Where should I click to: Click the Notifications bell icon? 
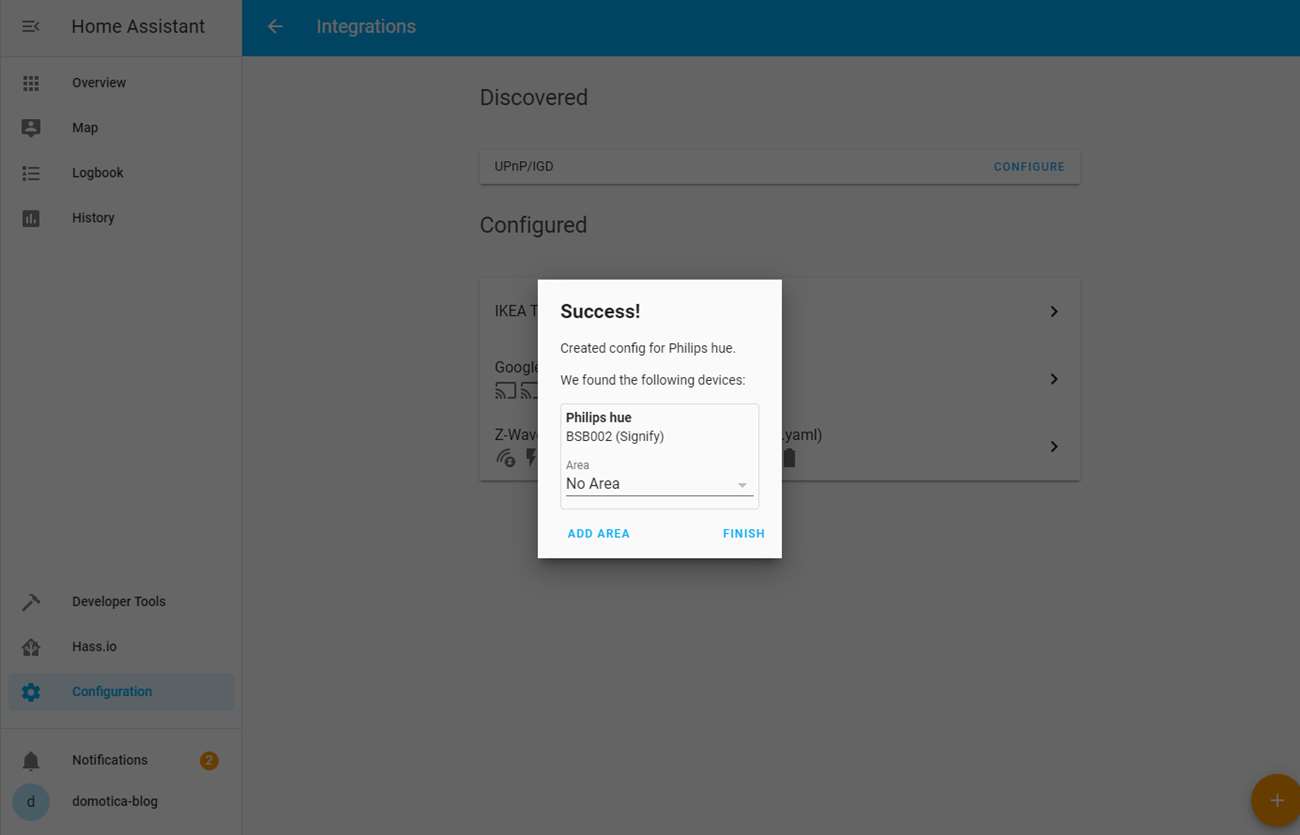coord(31,761)
